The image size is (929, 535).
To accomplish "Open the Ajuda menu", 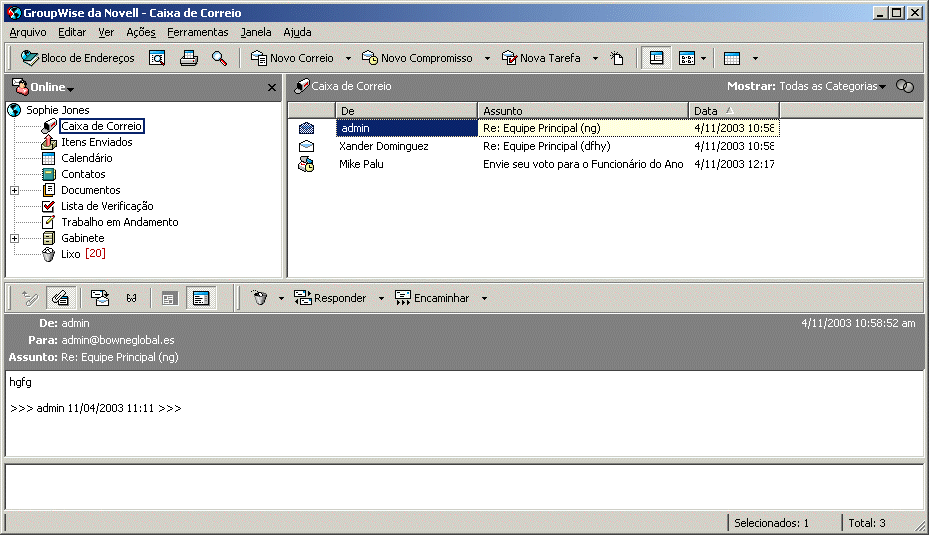I will click(x=297, y=32).
